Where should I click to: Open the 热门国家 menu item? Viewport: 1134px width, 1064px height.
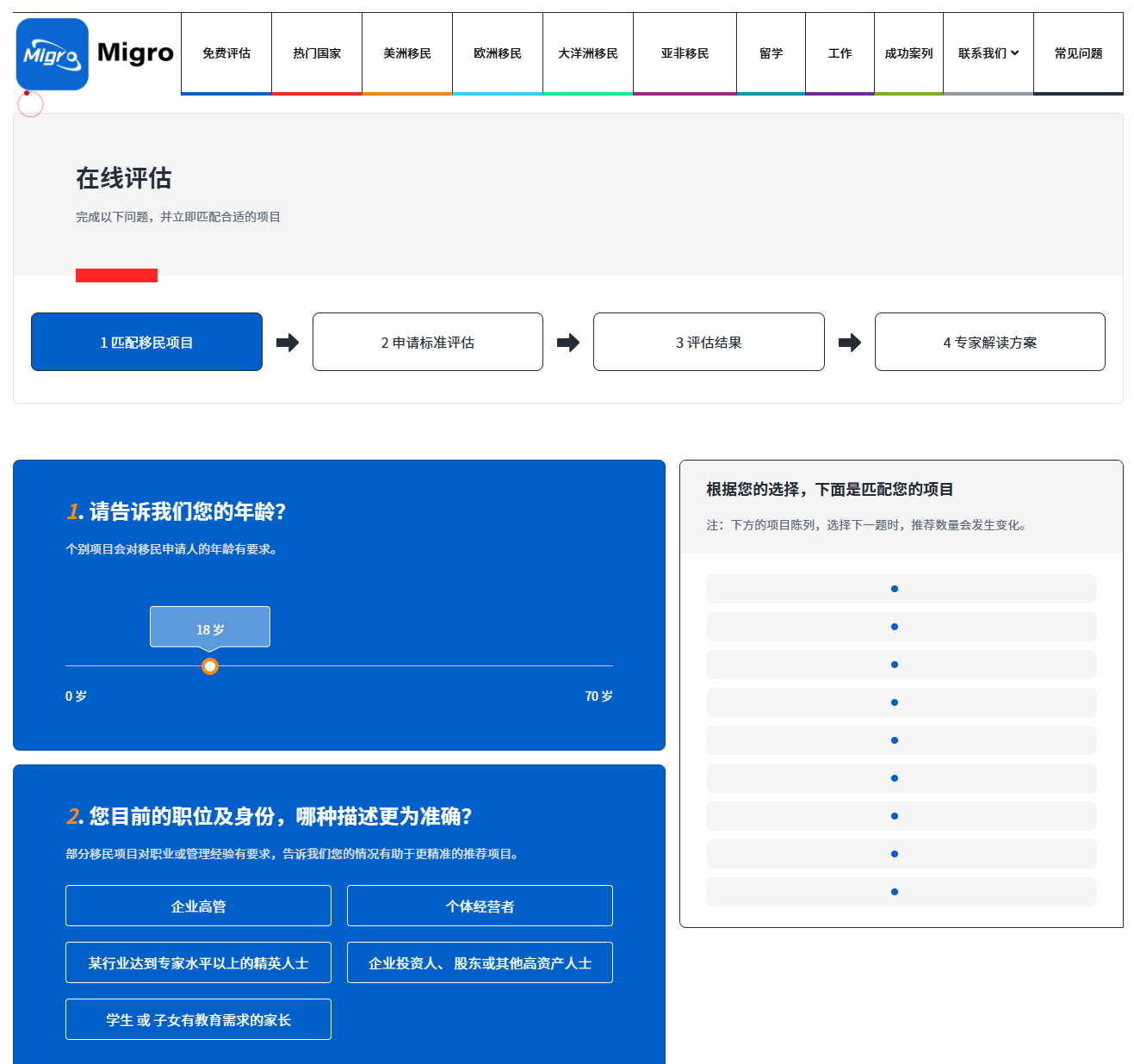click(x=317, y=53)
